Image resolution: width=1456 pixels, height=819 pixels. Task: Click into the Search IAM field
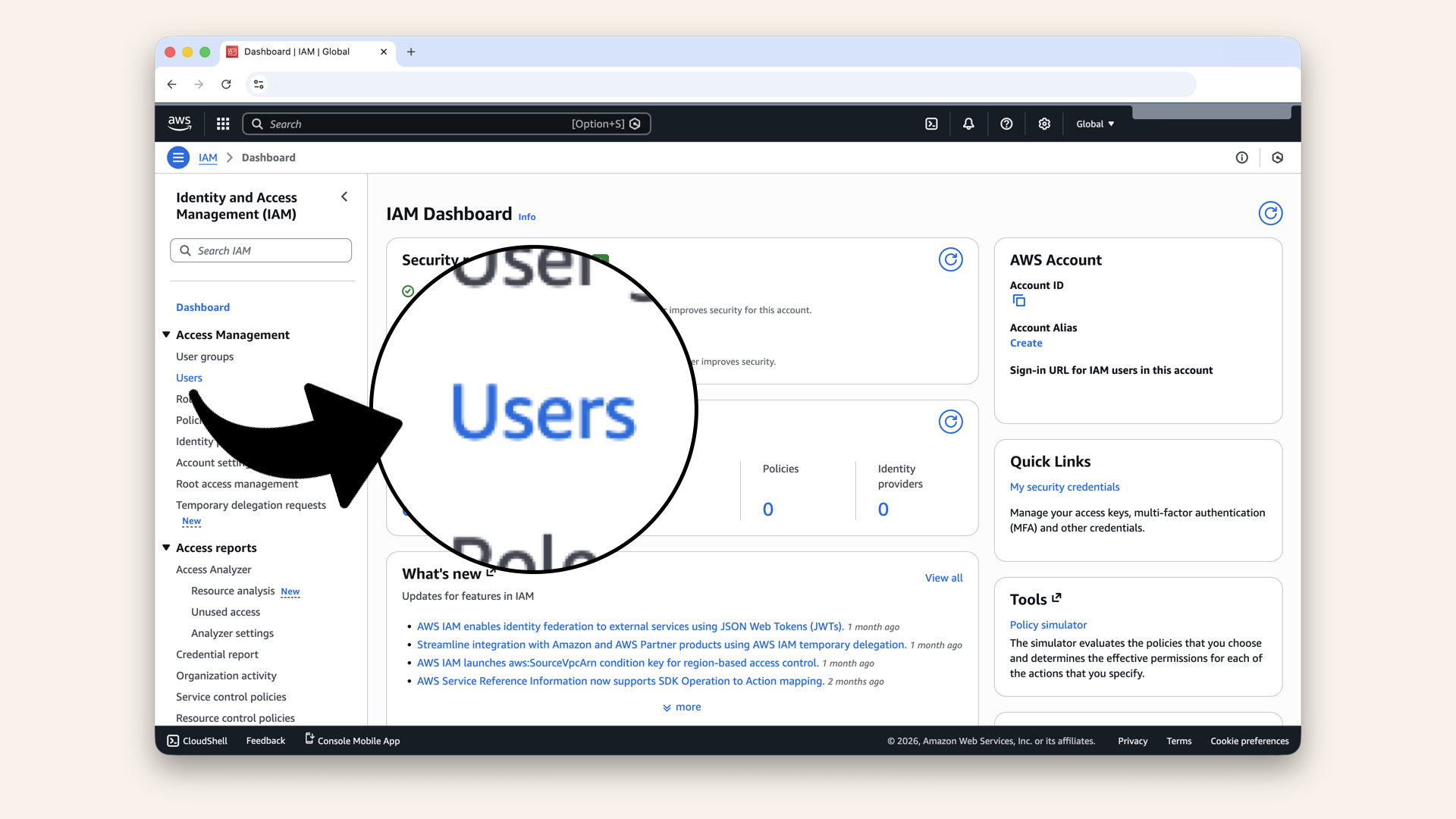(x=261, y=250)
